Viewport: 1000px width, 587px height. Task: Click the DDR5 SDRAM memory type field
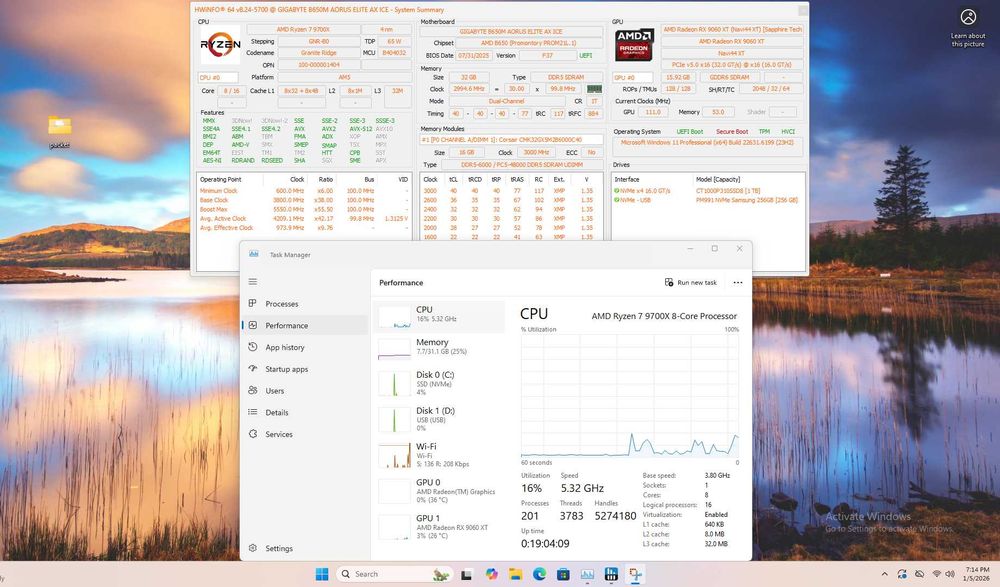pyautogui.click(x=566, y=77)
